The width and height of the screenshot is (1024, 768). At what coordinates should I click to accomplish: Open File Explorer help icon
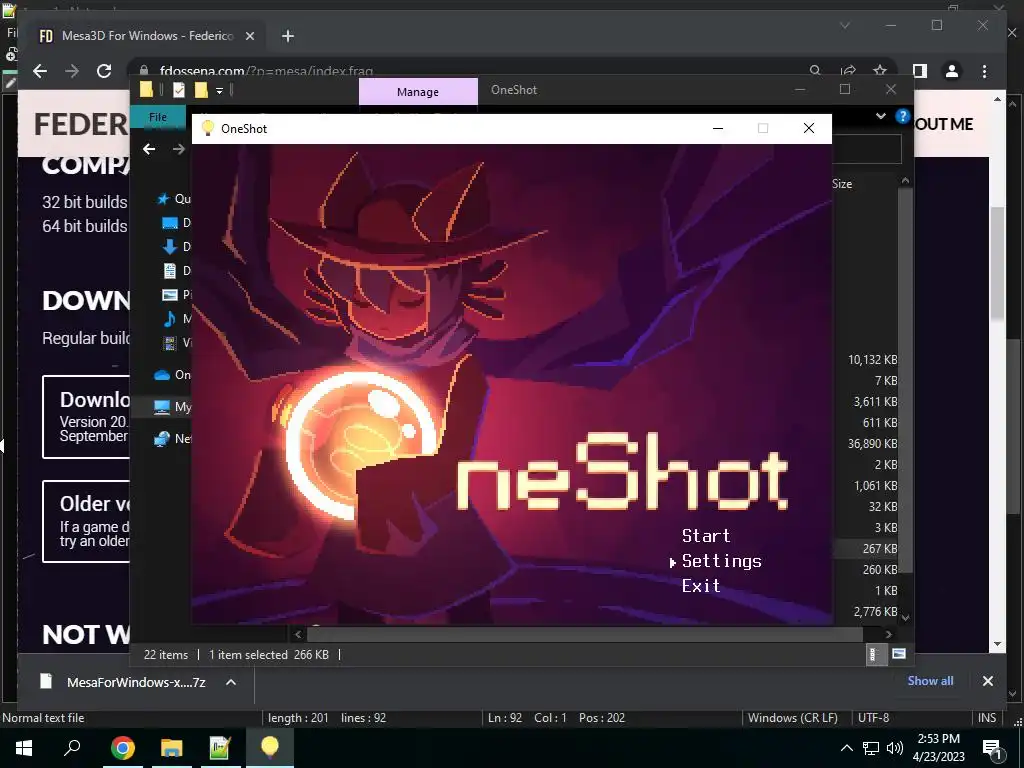[x=903, y=116]
